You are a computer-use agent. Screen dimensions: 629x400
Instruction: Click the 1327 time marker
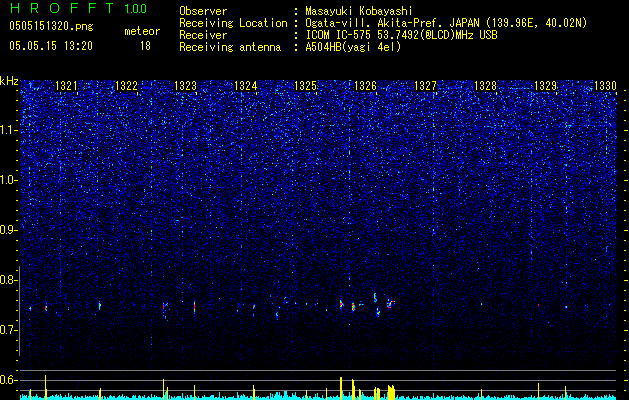(x=425, y=86)
